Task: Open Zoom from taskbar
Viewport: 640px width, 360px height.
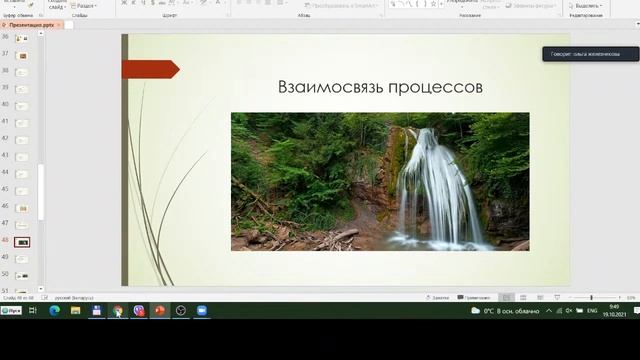Action: click(x=202, y=311)
